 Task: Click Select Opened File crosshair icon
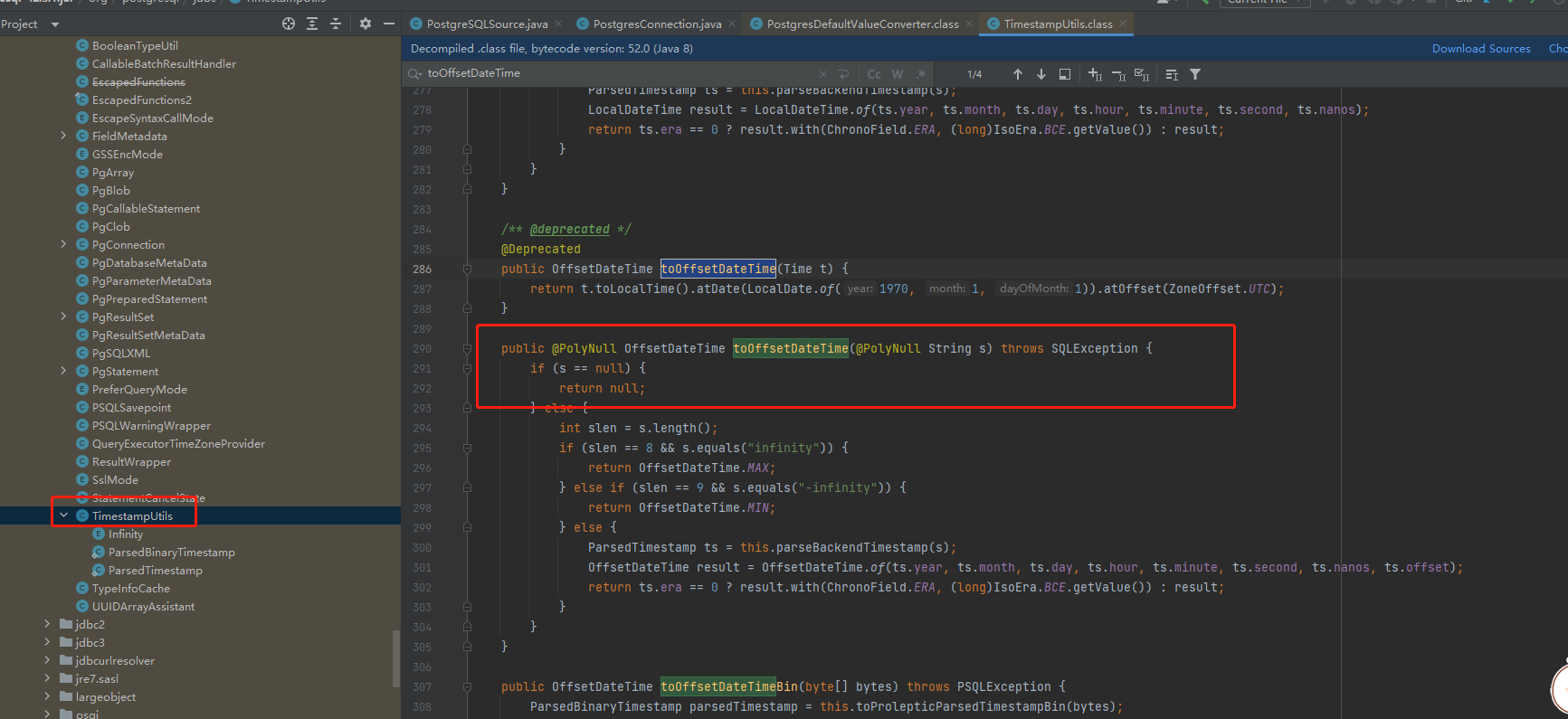coord(289,24)
